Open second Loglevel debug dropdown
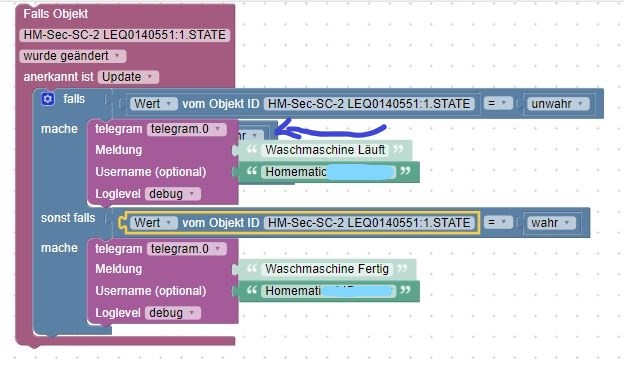The image size is (624, 366). pos(172,313)
